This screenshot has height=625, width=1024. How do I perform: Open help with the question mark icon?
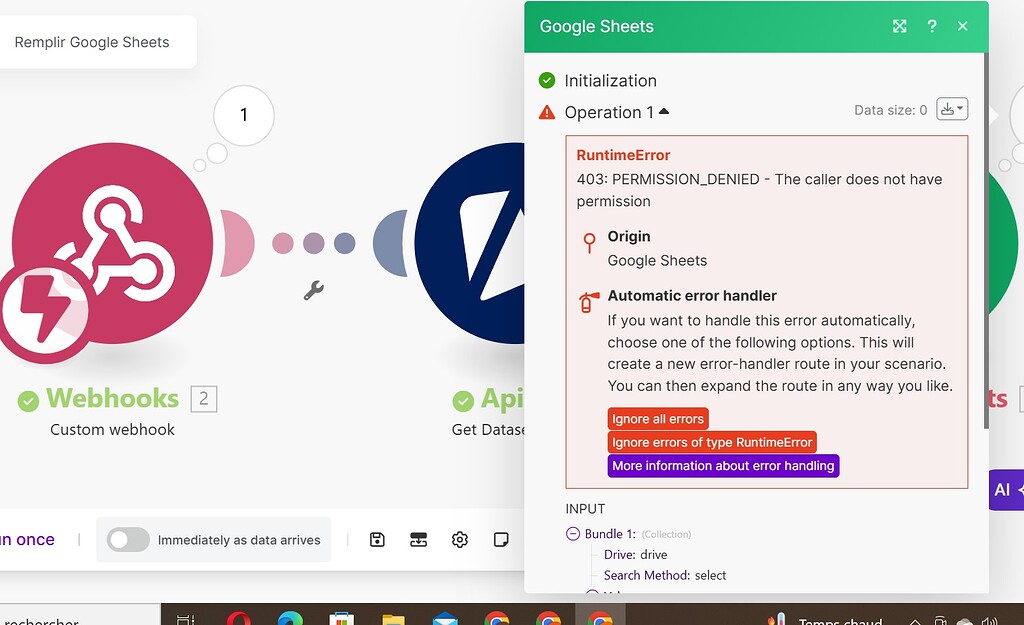931,26
